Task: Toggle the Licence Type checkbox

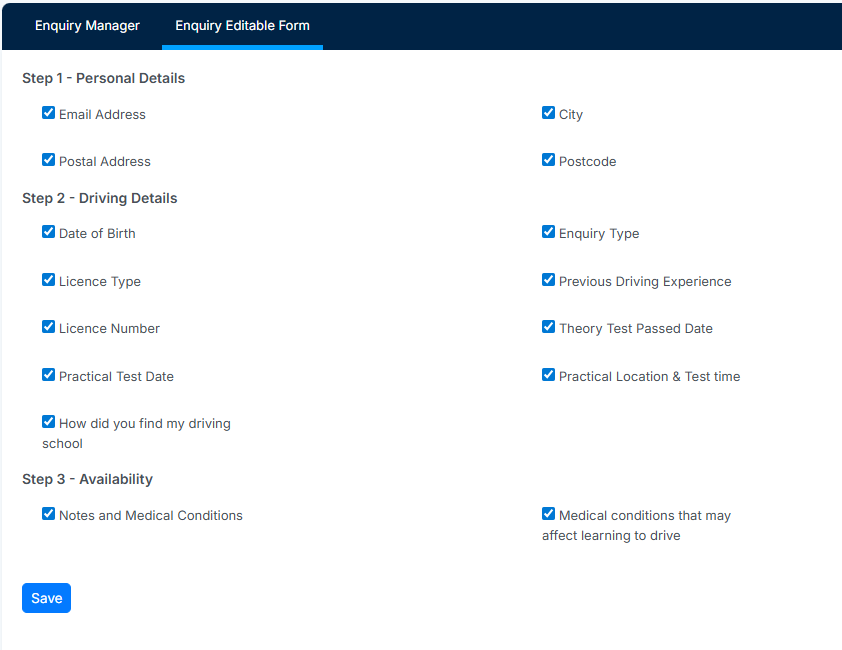Action: tap(48, 280)
